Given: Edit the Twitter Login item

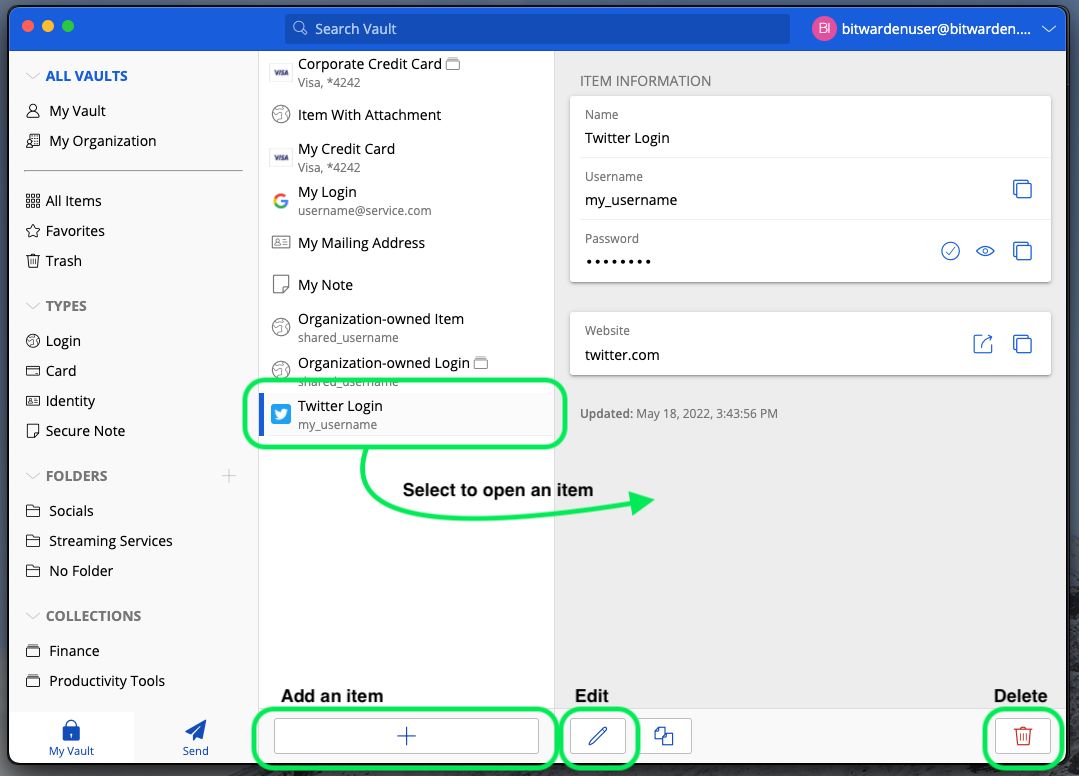Looking at the screenshot, I should [x=598, y=736].
